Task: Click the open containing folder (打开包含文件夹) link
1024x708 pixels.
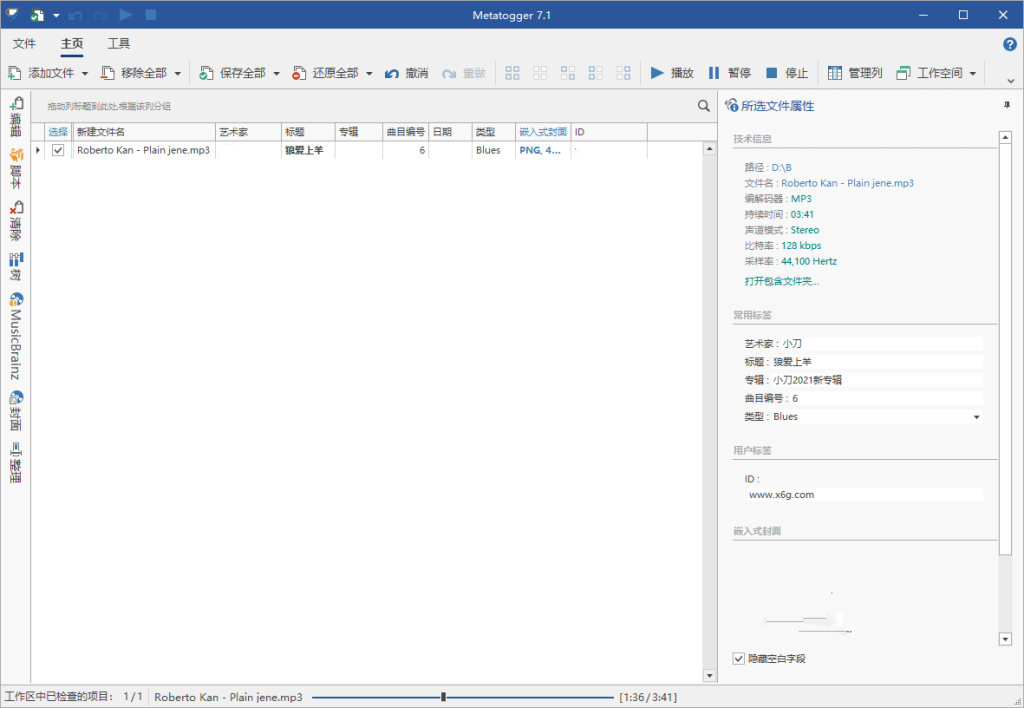Action: point(781,281)
